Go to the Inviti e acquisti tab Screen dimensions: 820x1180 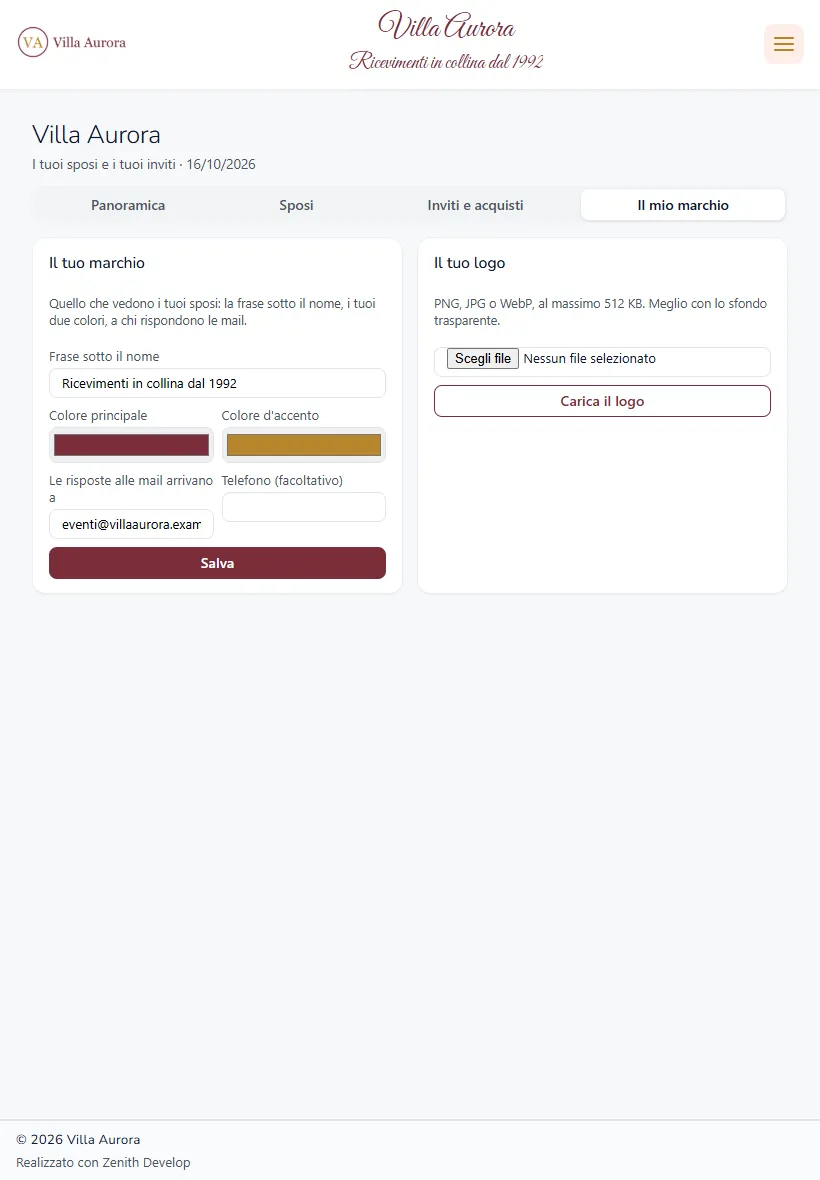[475, 205]
